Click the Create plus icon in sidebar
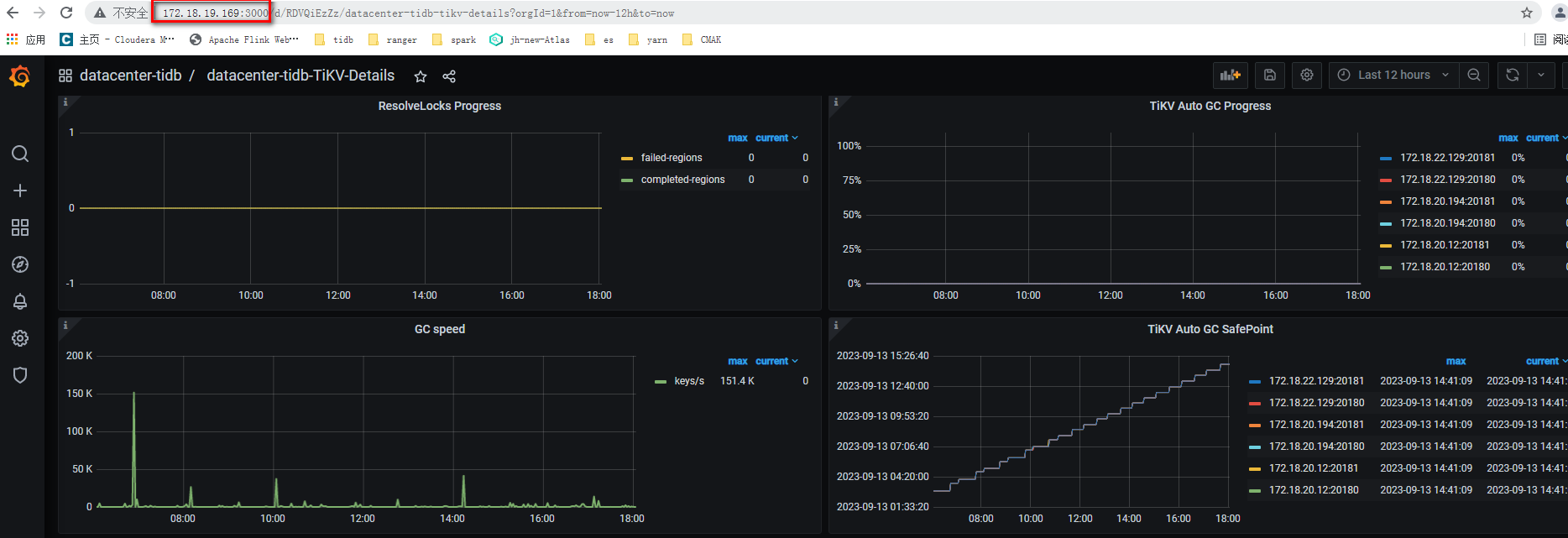 click(x=20, y=191)
